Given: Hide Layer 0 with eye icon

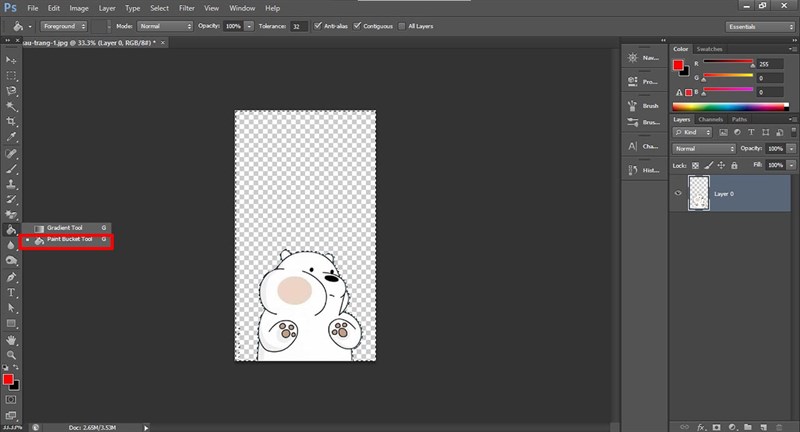Looking at the screenshot, I should point(678,193).
